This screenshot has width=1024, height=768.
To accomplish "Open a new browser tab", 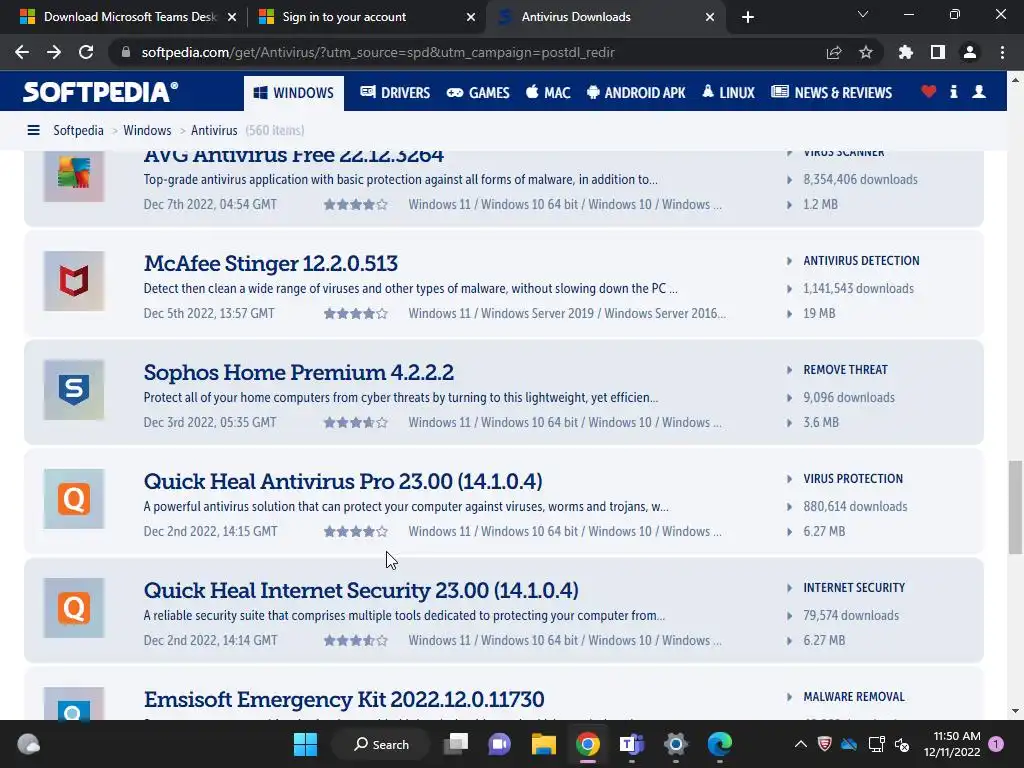I will (748, 17).
